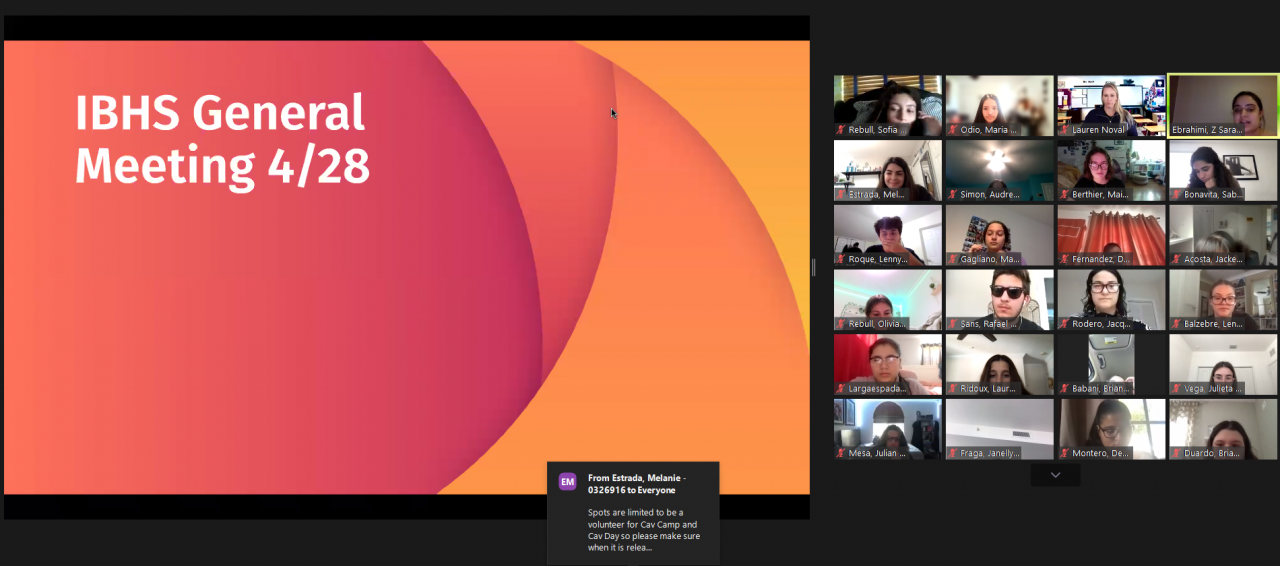Click the 'Roque, Lenny' name label
Screen dimensions: 1280x566
coord(878,259)
